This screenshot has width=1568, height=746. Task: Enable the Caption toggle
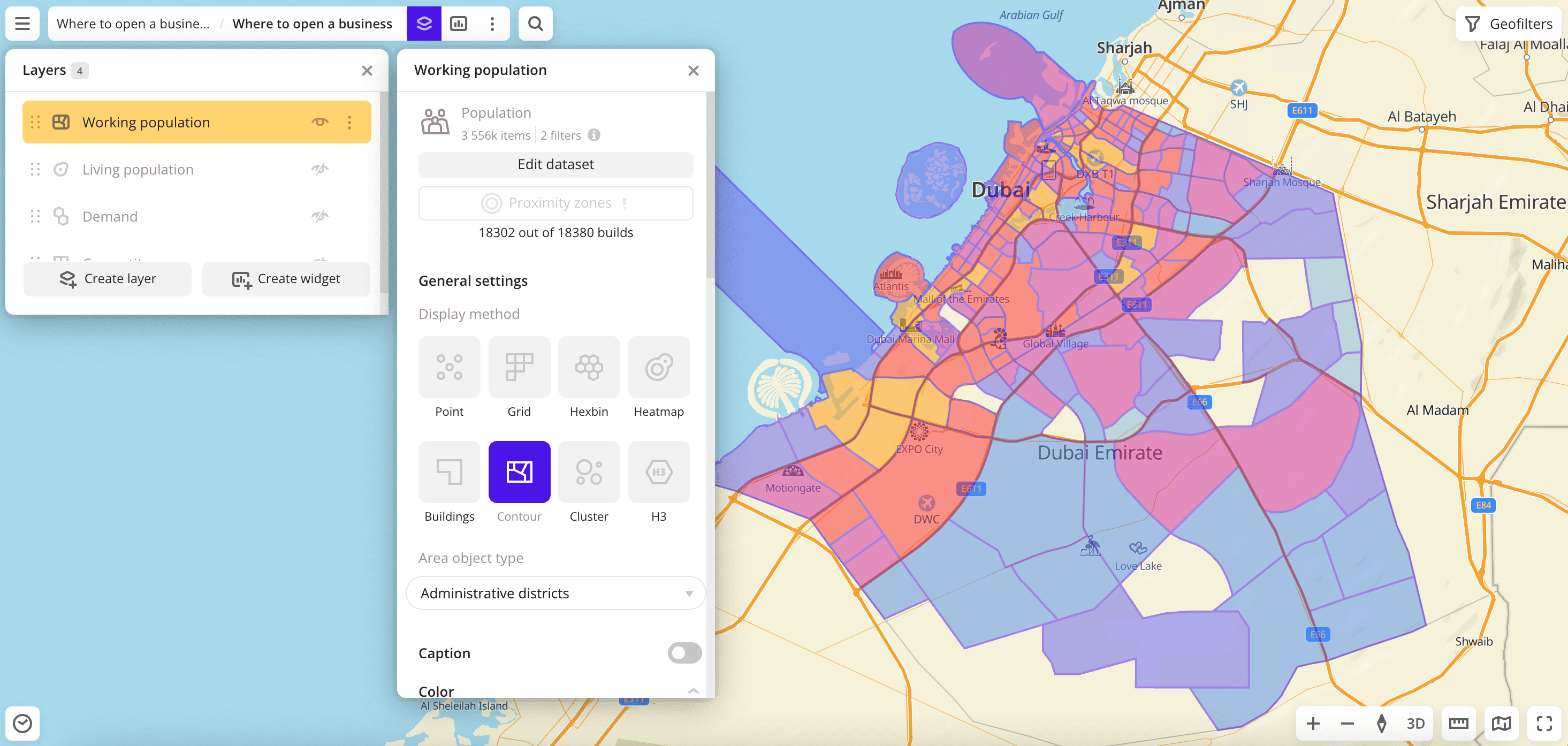click(684, 653)
